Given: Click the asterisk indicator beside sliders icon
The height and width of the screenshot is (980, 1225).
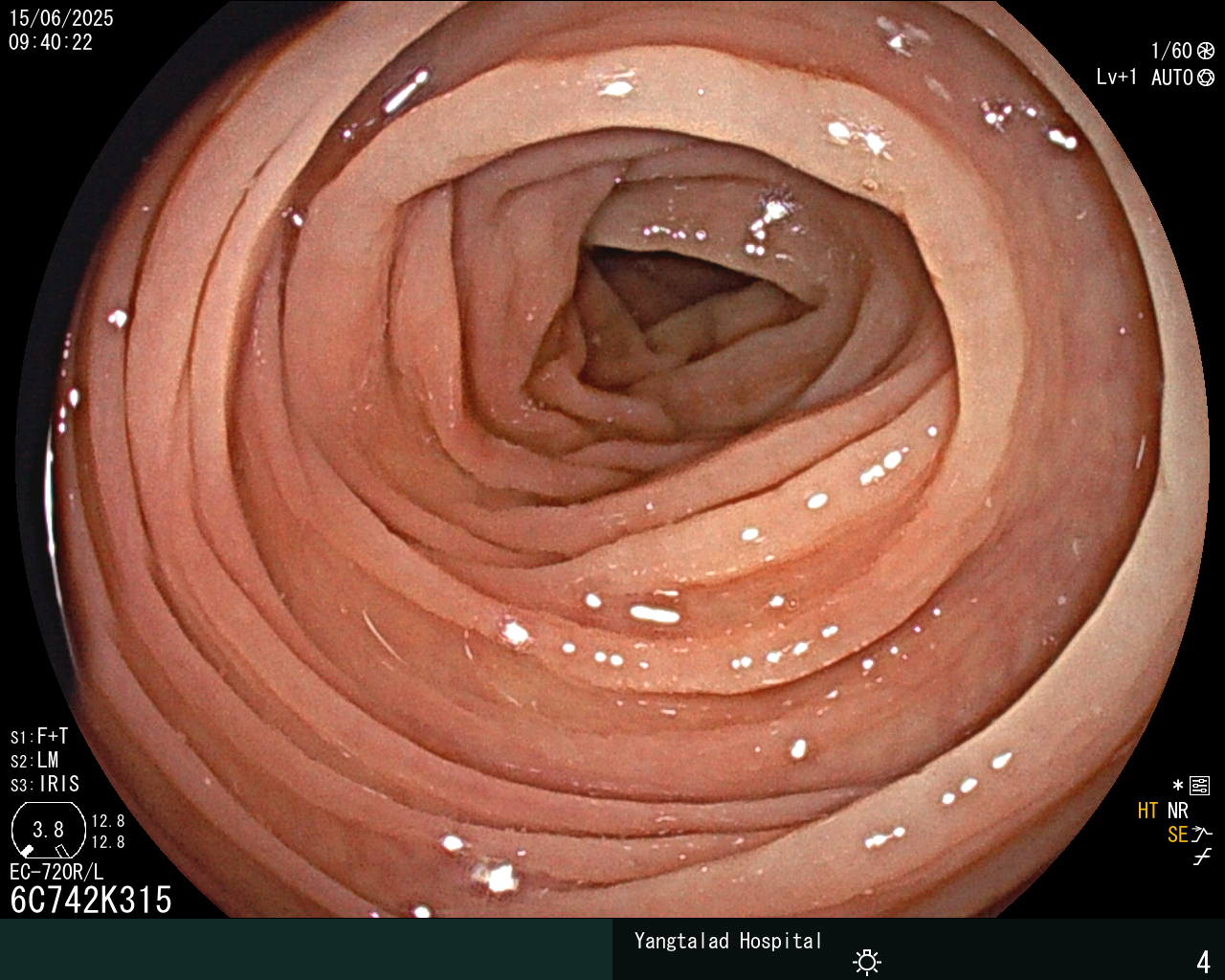Looking at the screenshot, I should click(1178, 786).
